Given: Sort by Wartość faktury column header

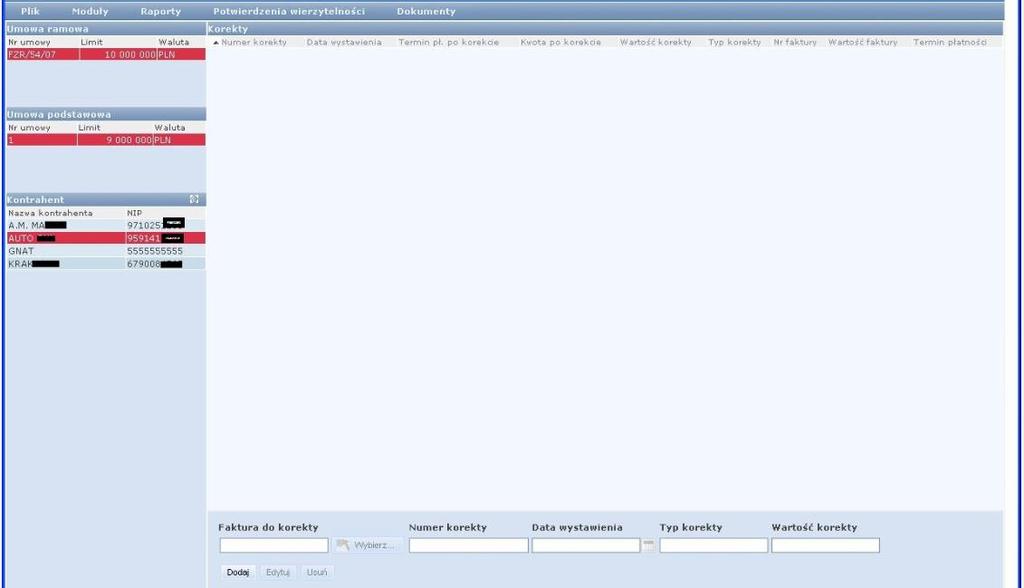Looking at the screenshot, I should point(863,42).
